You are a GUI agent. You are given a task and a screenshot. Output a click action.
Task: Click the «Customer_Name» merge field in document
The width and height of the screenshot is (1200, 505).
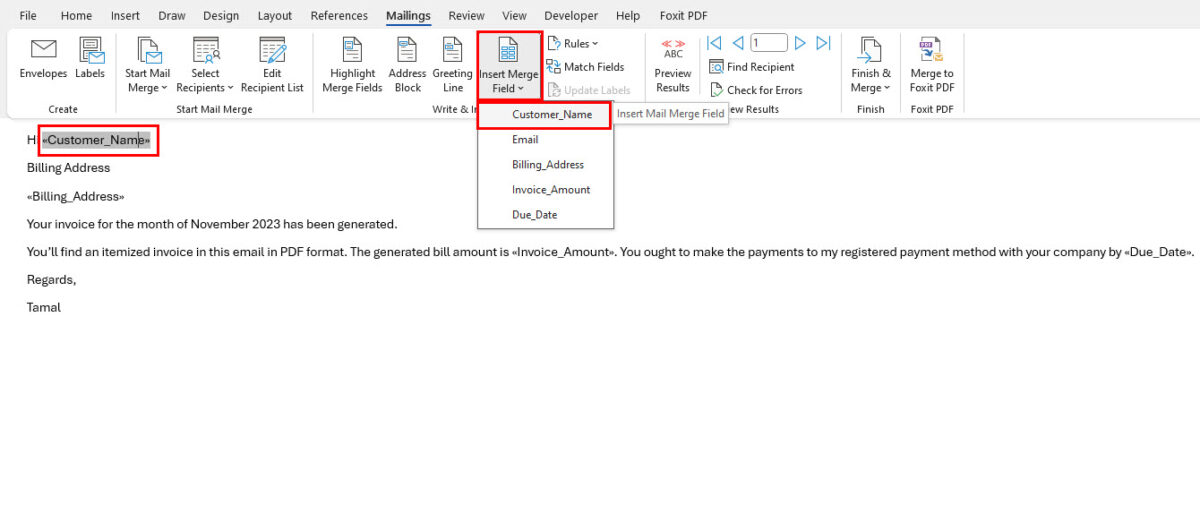pyautogui.click(x=96, y=141)
